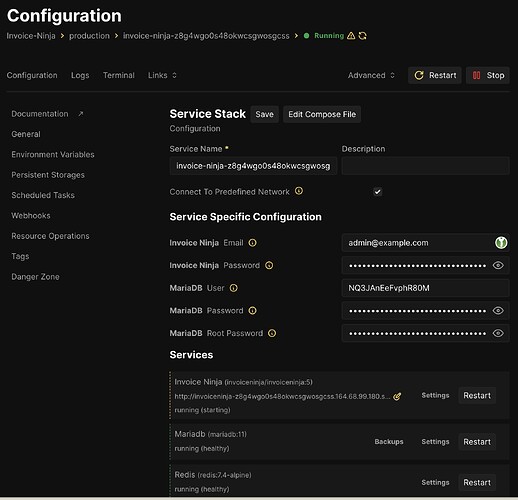Open Resource Operations in the sidebar
Image resolution: width=518 pixels, height=500 pixels.
(x=50, y=236)
